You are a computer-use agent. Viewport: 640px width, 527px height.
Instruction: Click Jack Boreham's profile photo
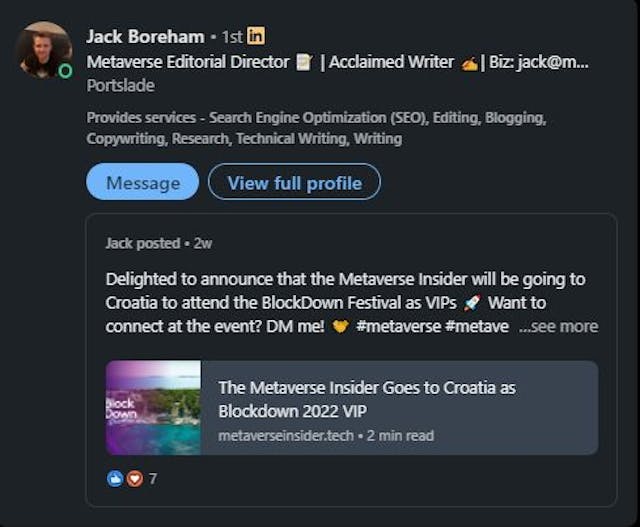pos(44,49)
